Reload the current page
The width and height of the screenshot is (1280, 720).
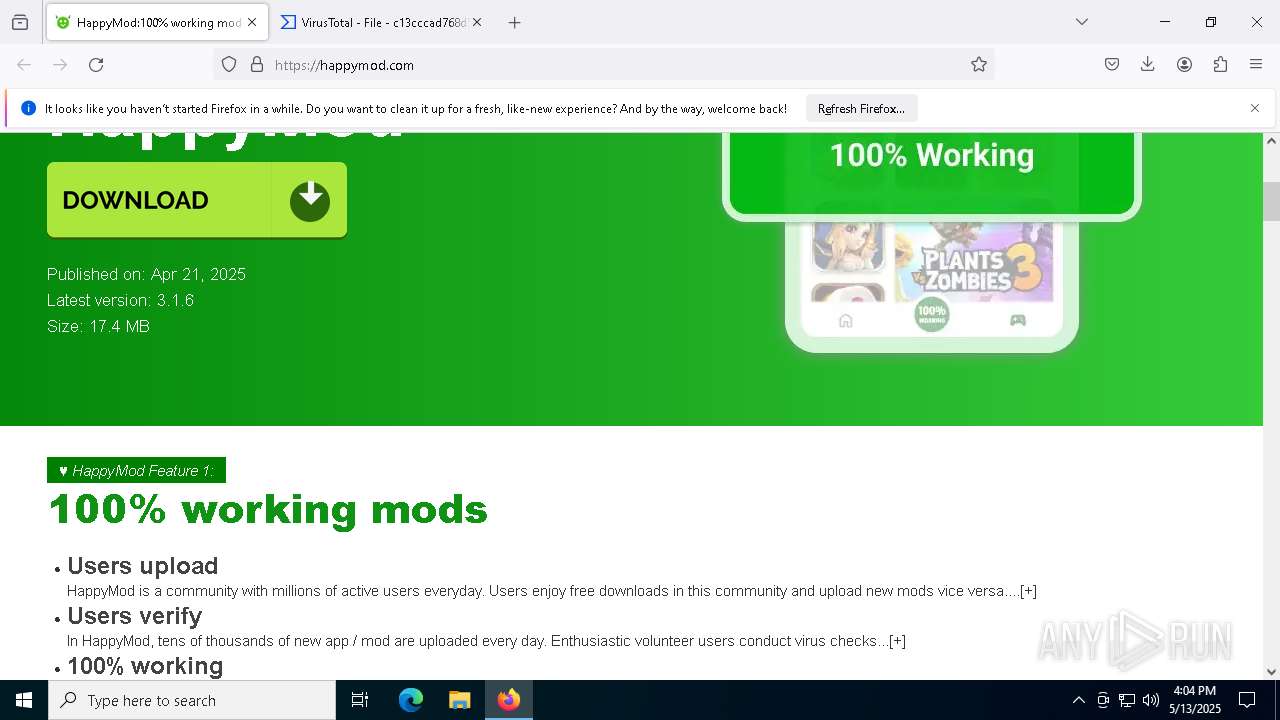[x=96, y=65]
